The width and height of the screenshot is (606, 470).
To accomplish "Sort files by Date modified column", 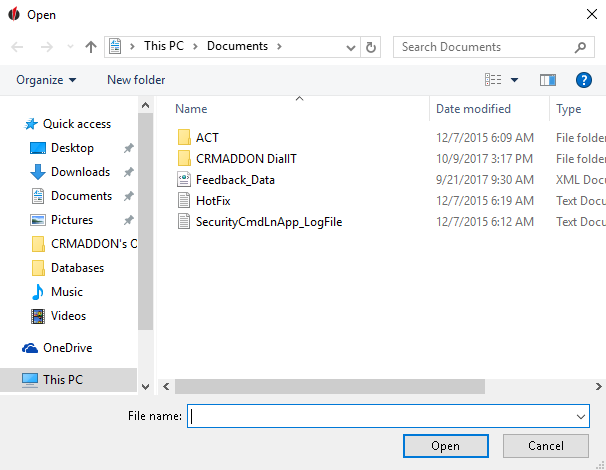I will click(473, 109).
